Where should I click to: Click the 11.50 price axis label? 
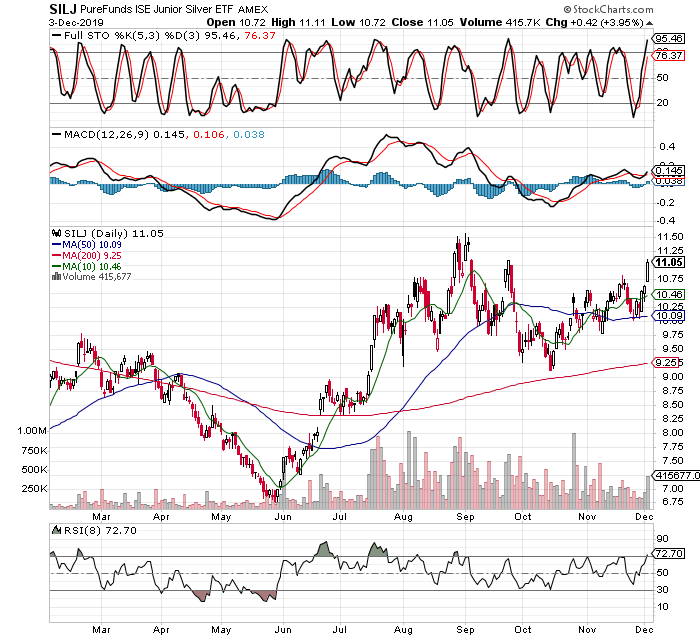(671, 237)
